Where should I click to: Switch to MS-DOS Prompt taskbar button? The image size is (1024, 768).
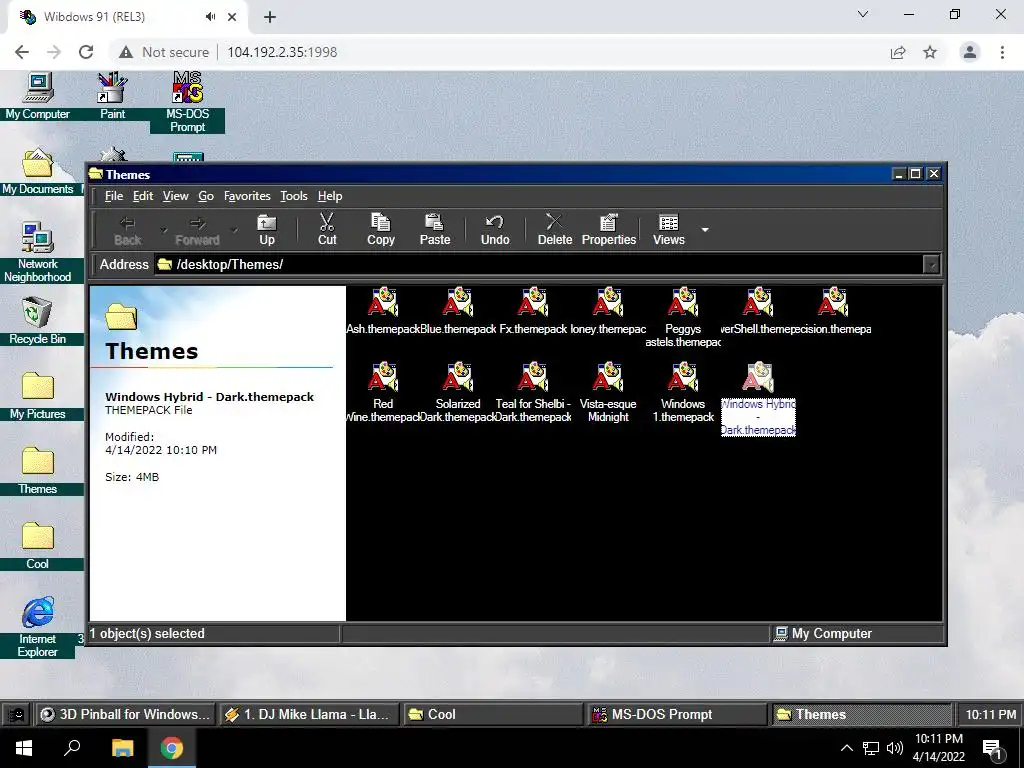coord(677,714)
